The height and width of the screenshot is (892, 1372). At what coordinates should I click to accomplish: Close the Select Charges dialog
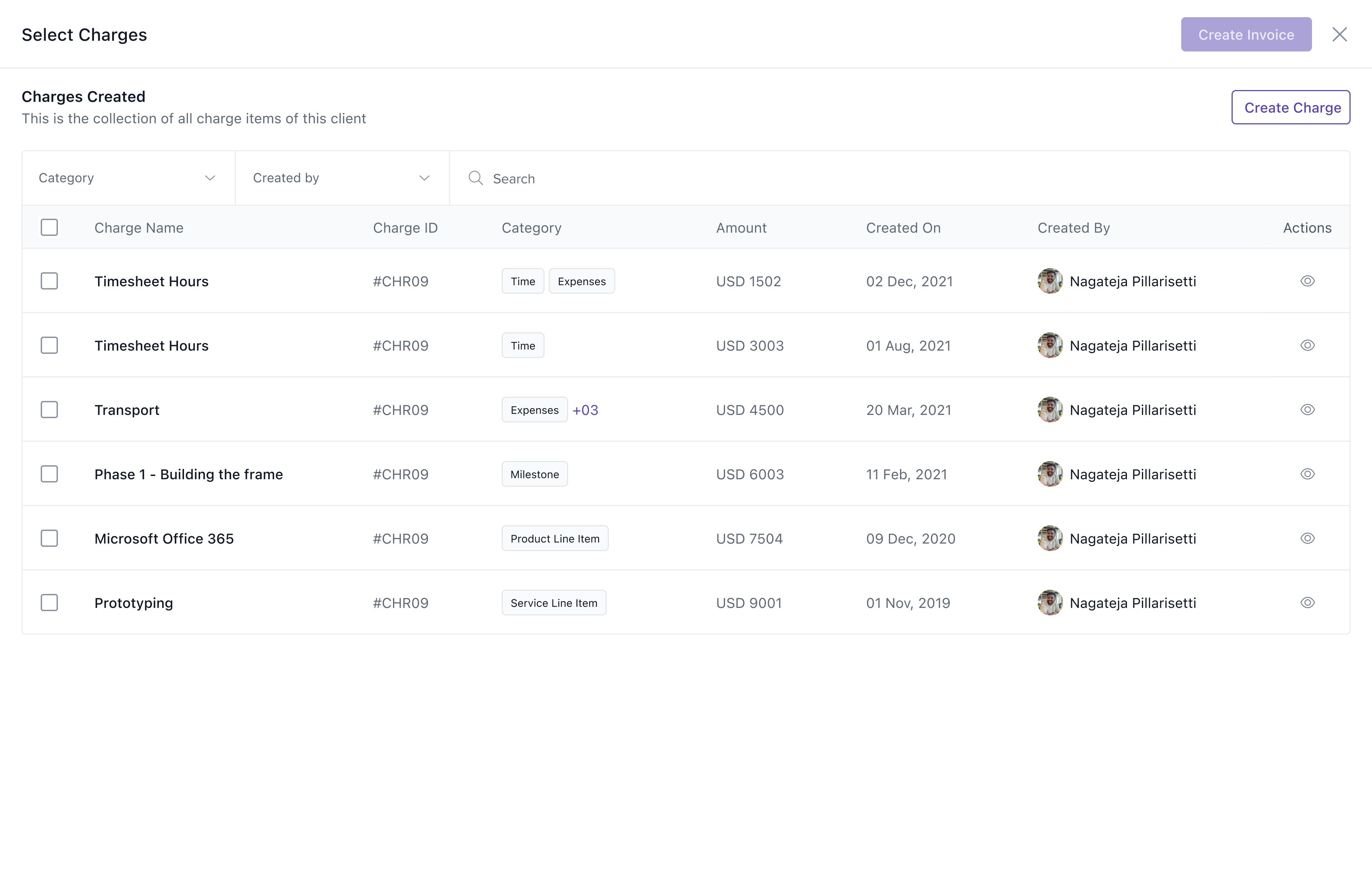click(1339, 35)
